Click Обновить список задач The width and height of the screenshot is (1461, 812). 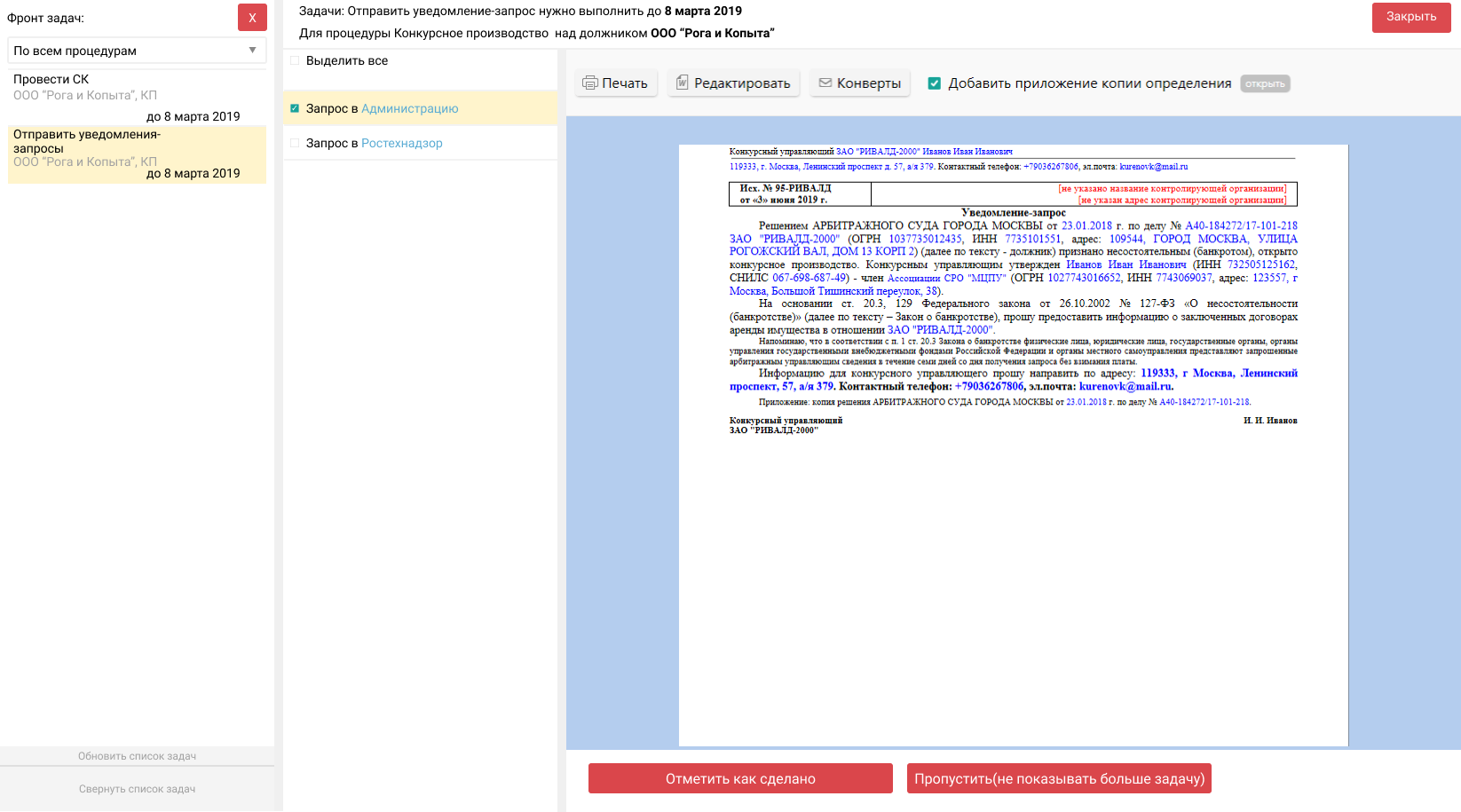tap(137, 756)
